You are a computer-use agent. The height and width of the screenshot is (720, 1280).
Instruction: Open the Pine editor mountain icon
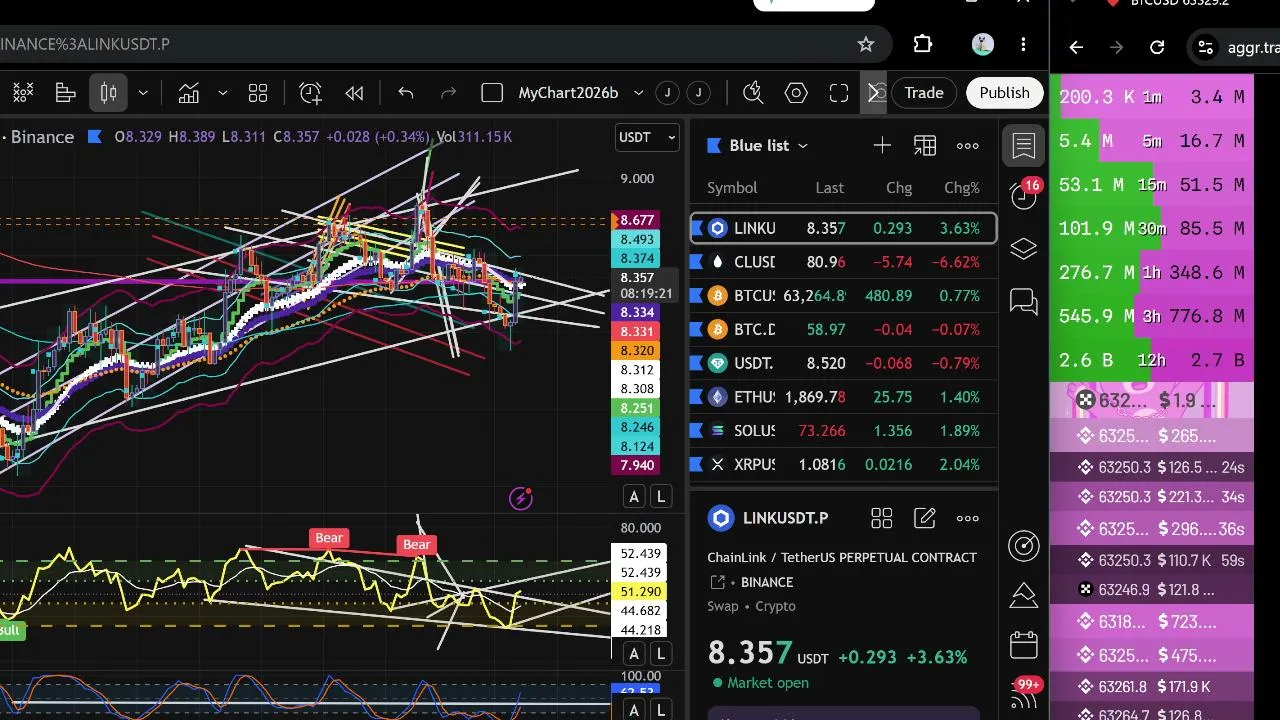coord(1024,595)
